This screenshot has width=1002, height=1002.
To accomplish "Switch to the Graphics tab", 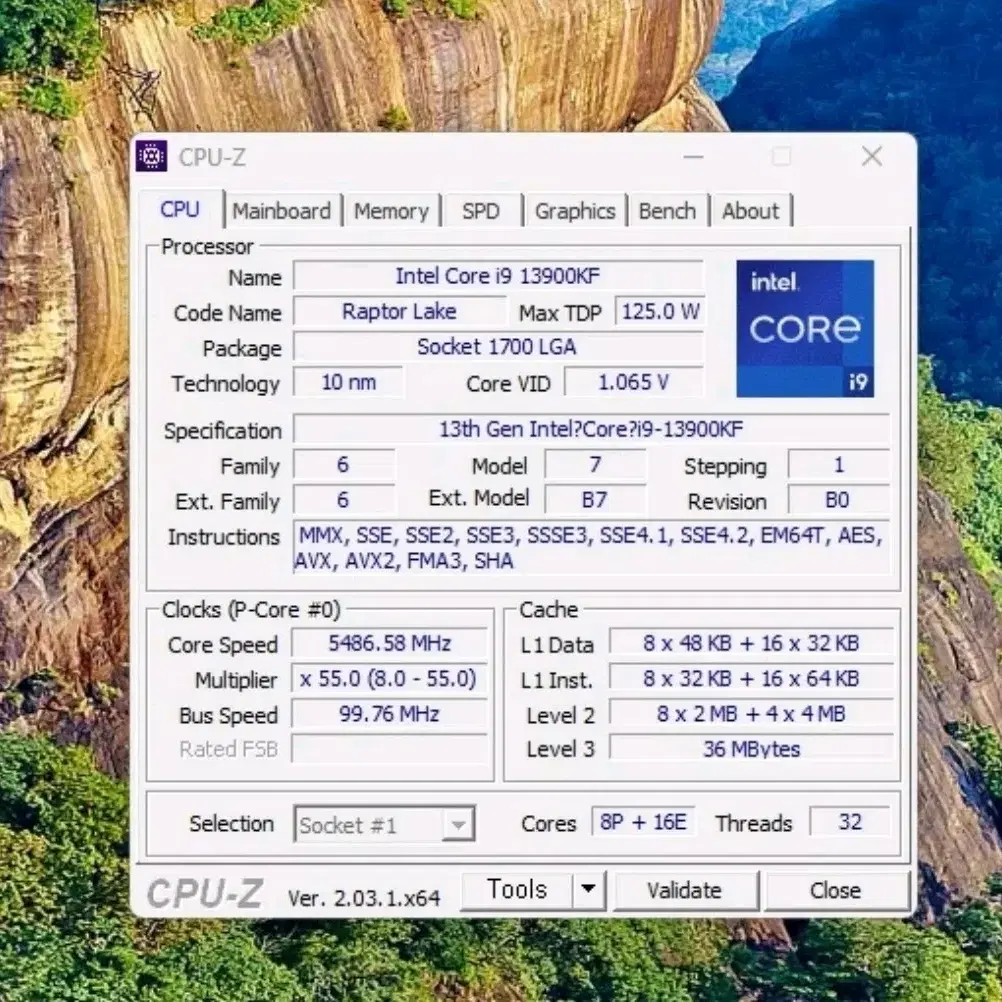I will click(x=575, y=210).
